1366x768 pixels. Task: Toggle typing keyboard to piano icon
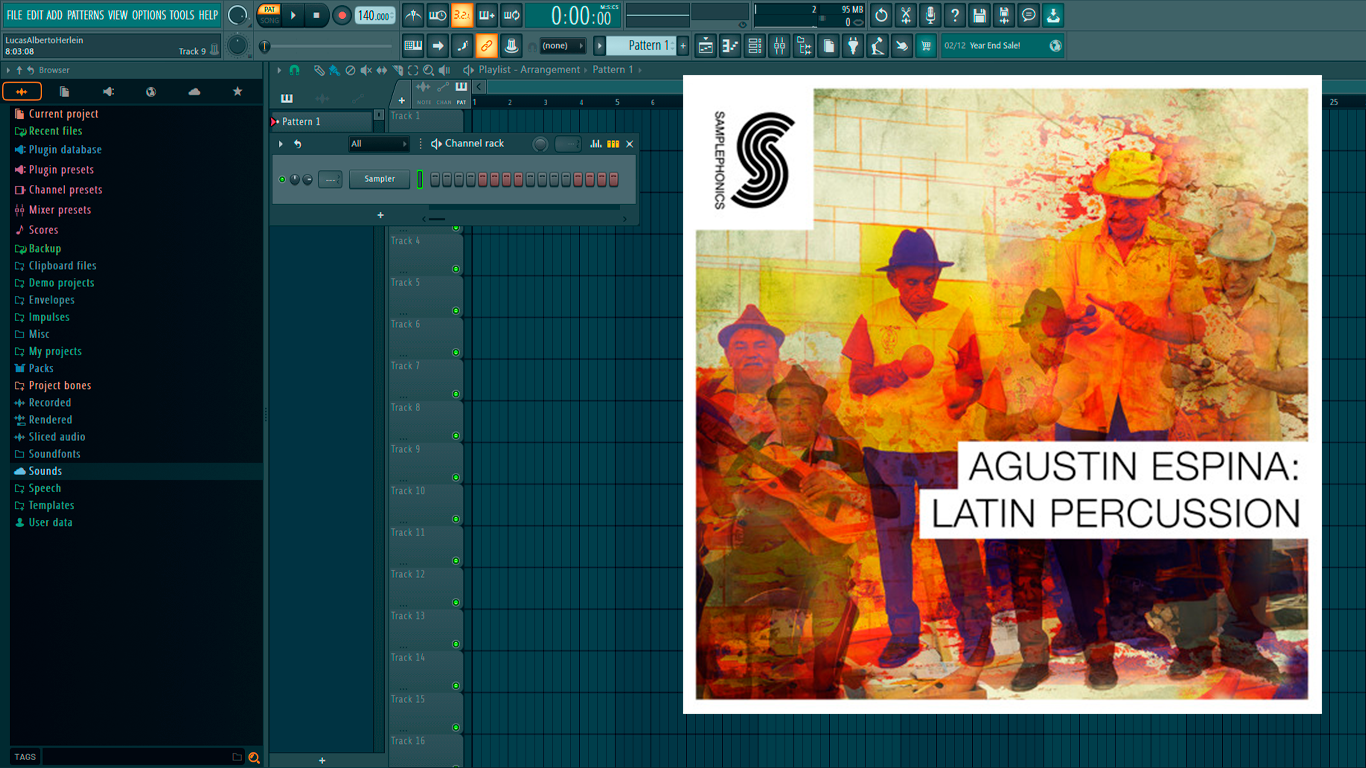(x=413, y=45)
